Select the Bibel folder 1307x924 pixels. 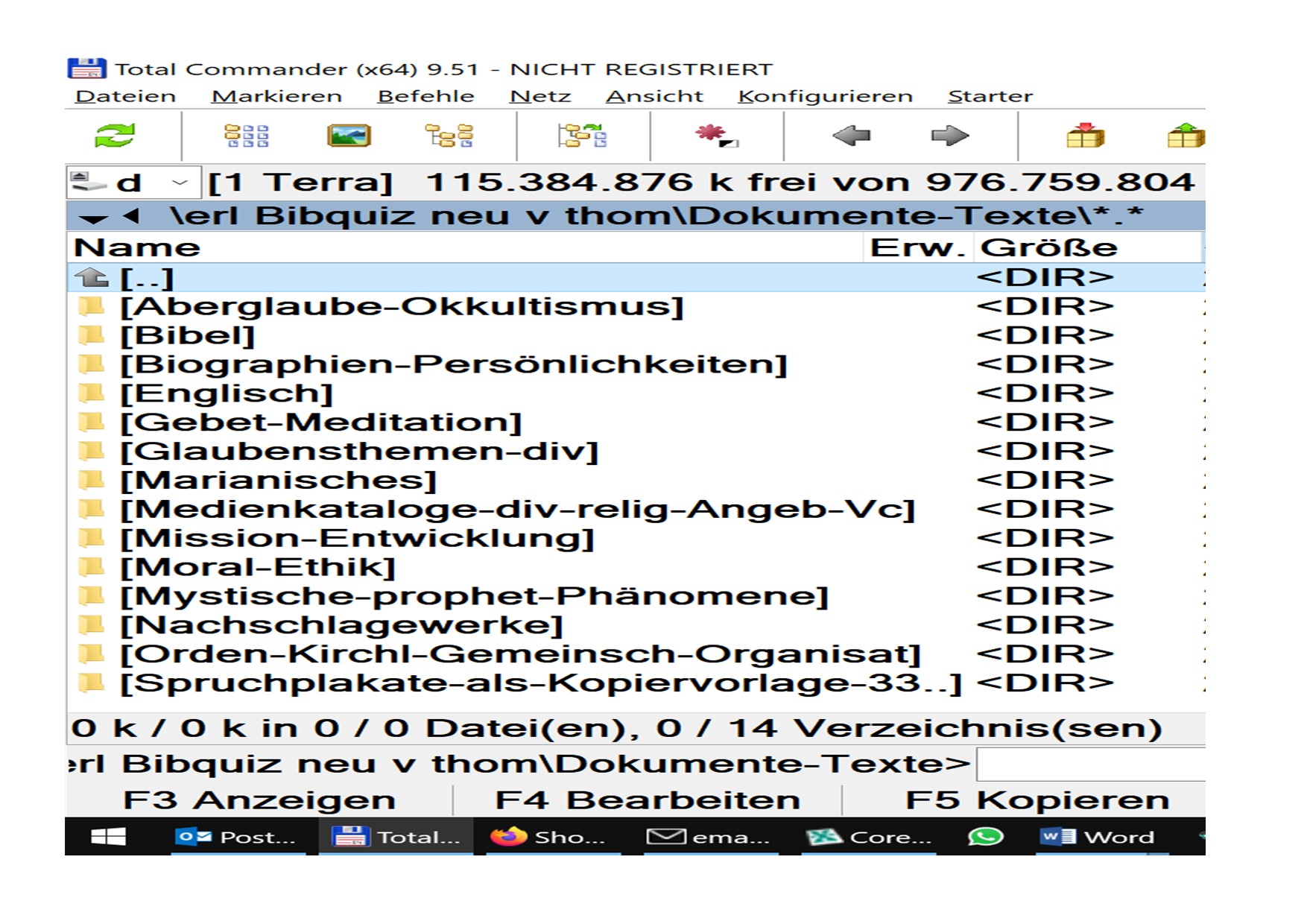(636, 335)
